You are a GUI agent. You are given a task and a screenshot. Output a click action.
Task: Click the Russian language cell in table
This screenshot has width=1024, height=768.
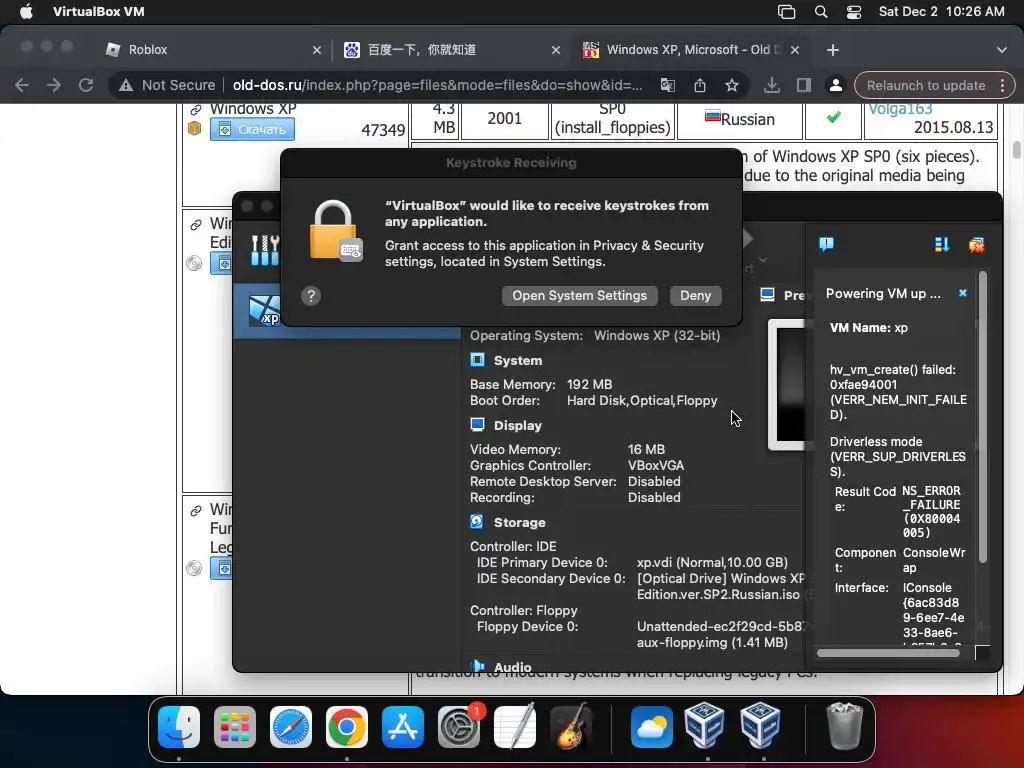point(740,120)
